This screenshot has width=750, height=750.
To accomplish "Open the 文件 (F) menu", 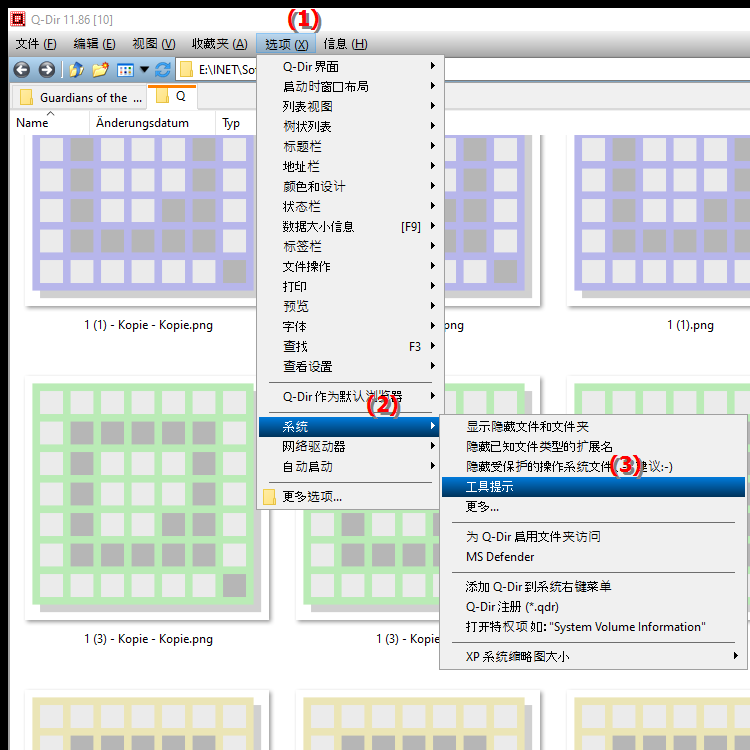I will 36,44.
